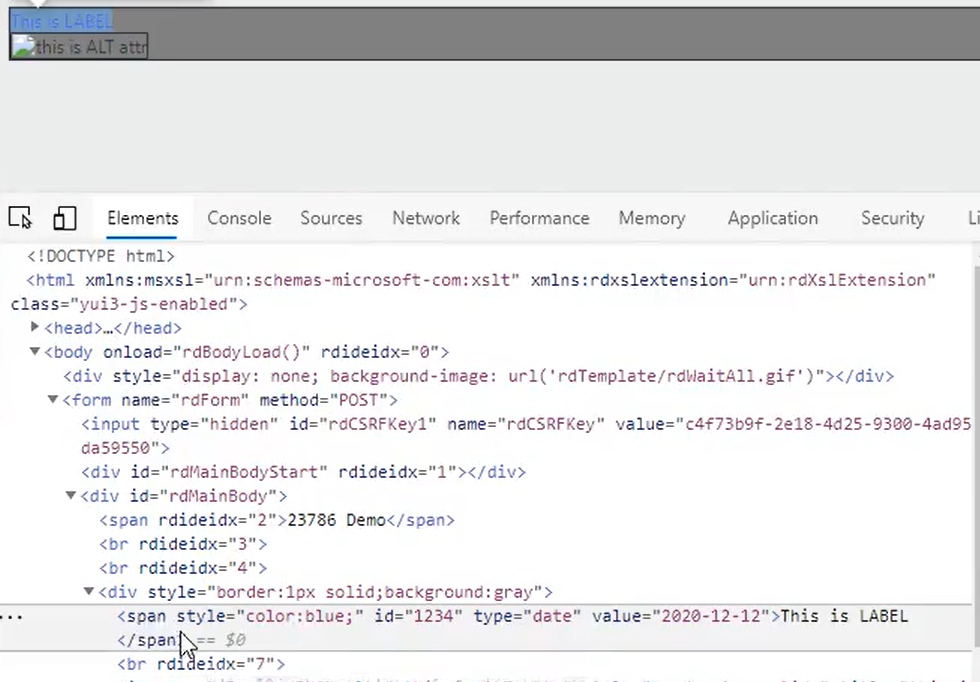Screen dimensions: 980x682
Task: Switch to the Memory tab
Action: point(652,218)
